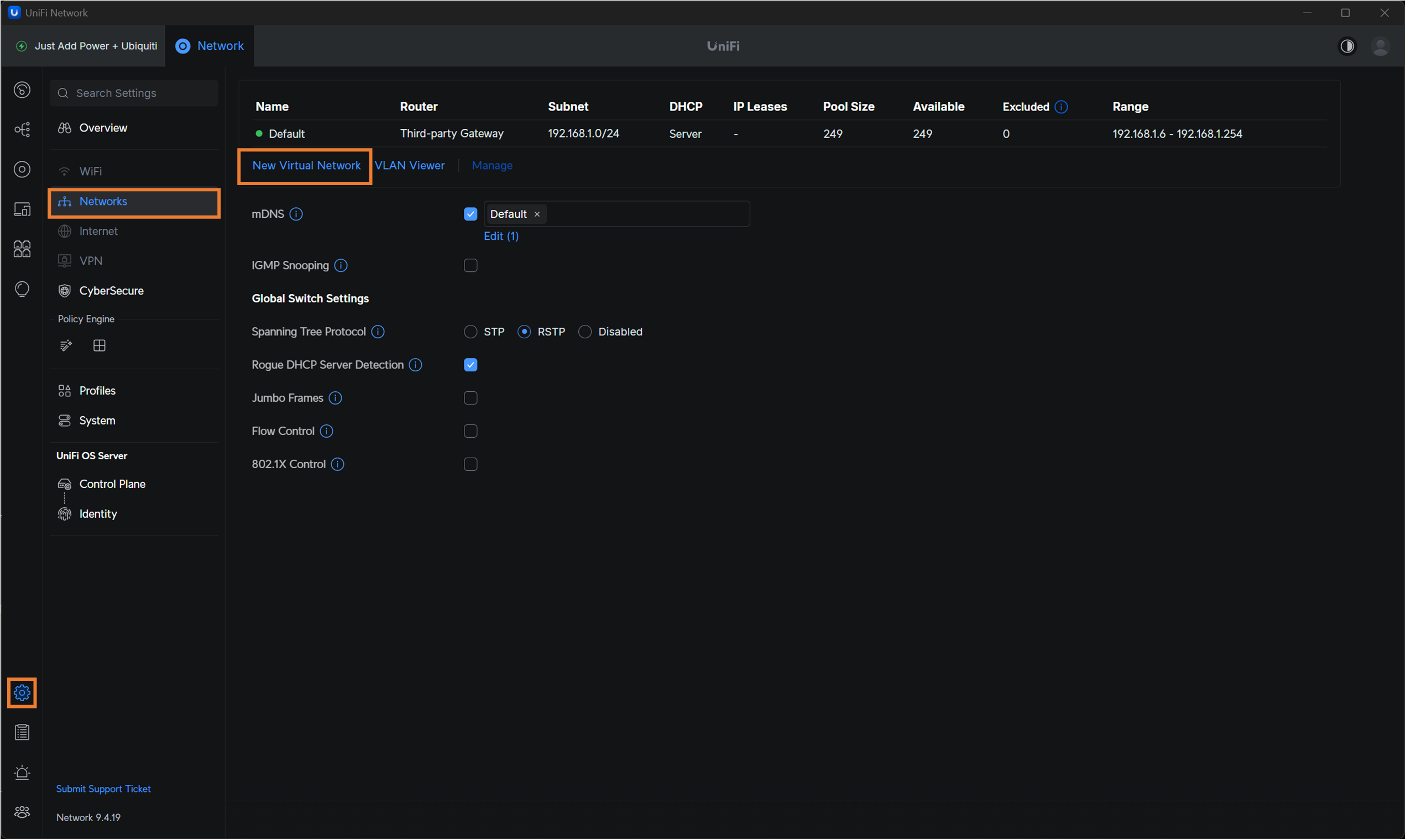Viewport: 1406px width, 840px height.
Task: Switch to the Network application tab
Action: coord(210,46)
